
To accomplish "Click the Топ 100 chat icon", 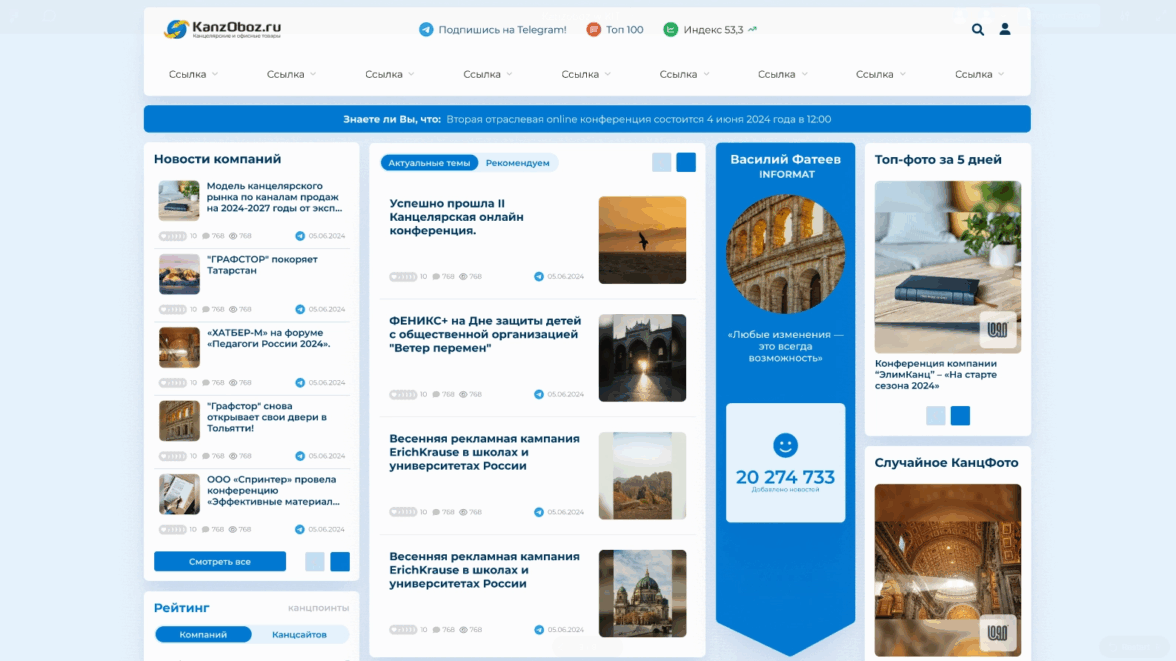I will point(593,29).
